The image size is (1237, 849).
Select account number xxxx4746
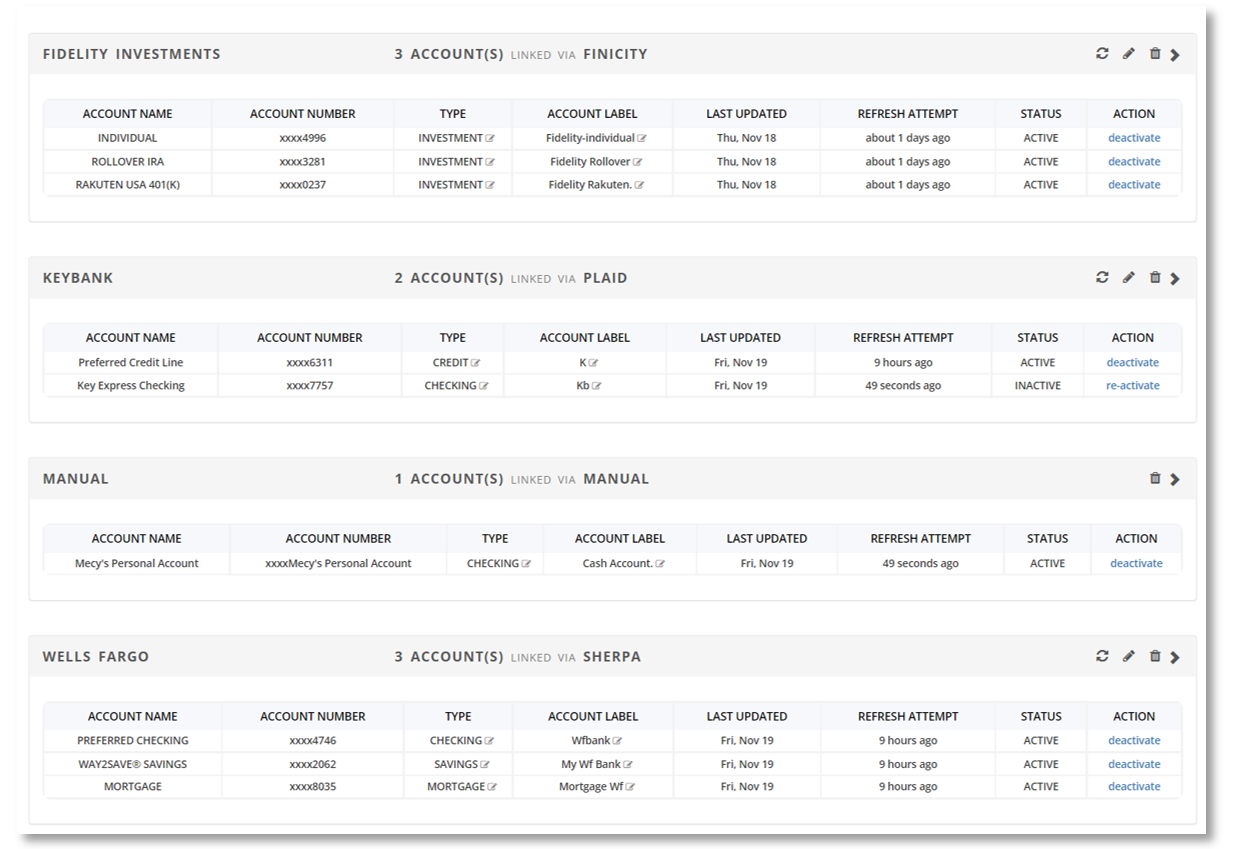313,740
